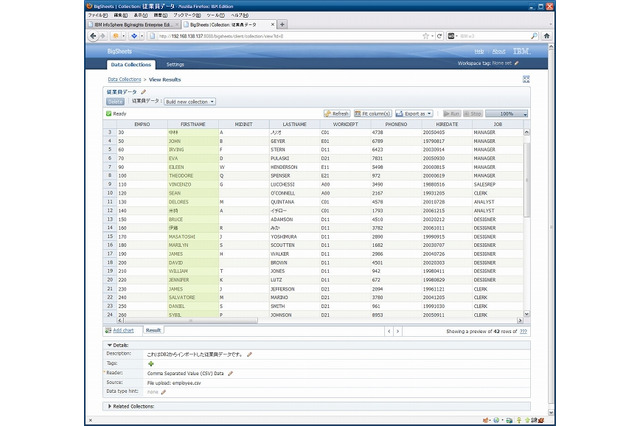Viewport: 640px width, 426px height.
Task: Click the browser home icon
Action: [x=547, y=36]
